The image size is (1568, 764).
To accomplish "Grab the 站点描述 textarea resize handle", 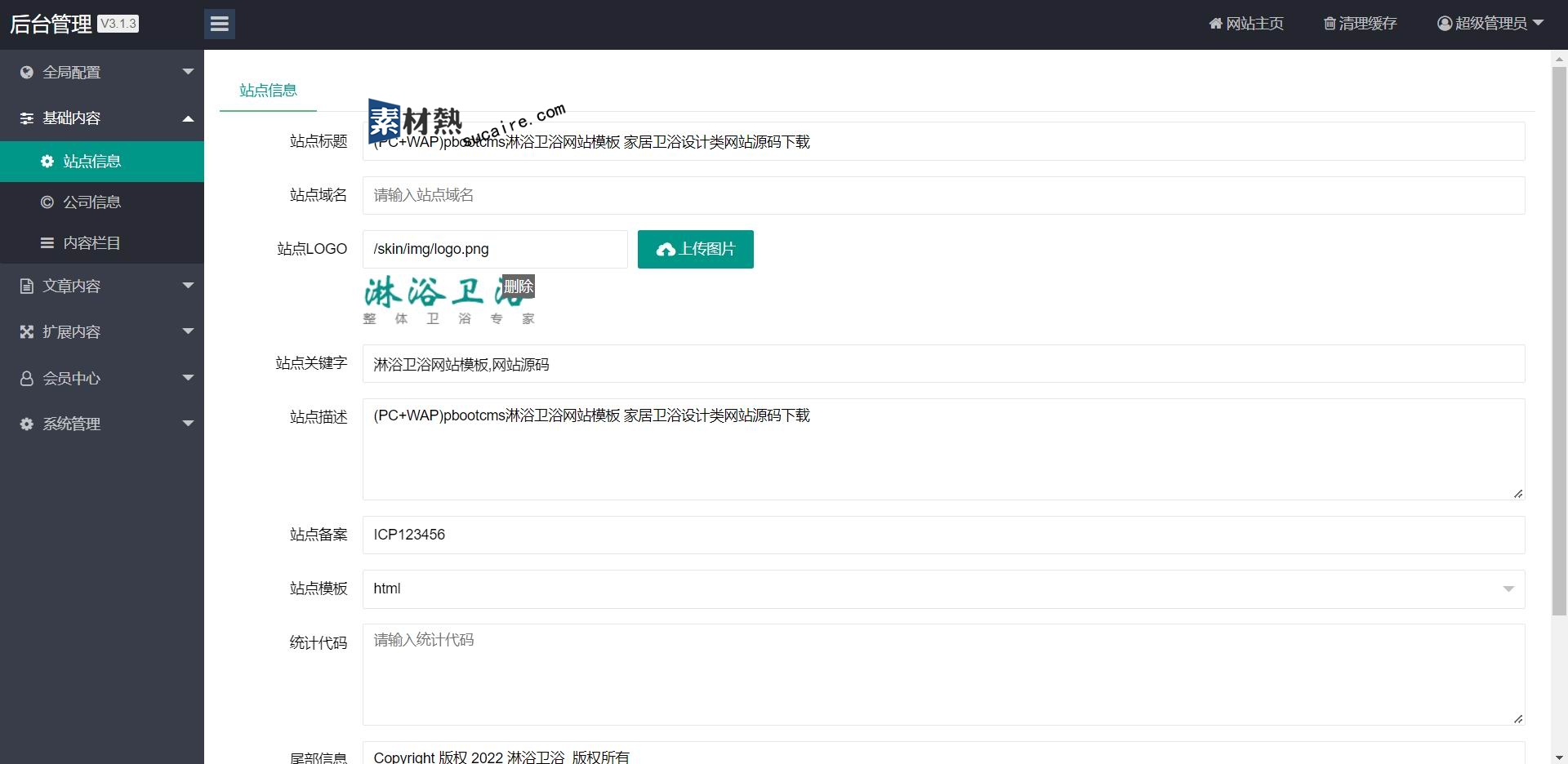I will point(1518,494).
